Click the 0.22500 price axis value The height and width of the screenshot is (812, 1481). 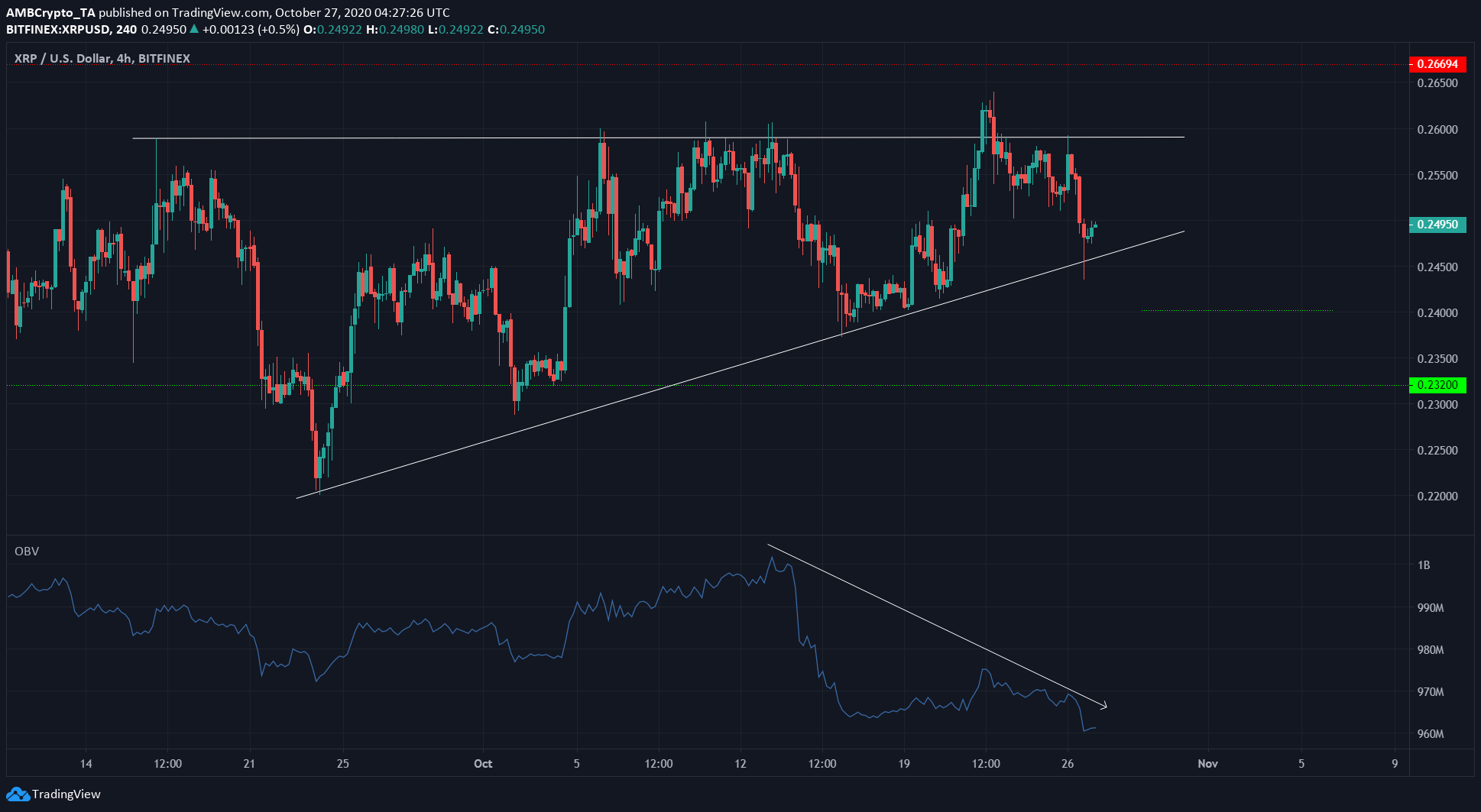(1437, 451)
